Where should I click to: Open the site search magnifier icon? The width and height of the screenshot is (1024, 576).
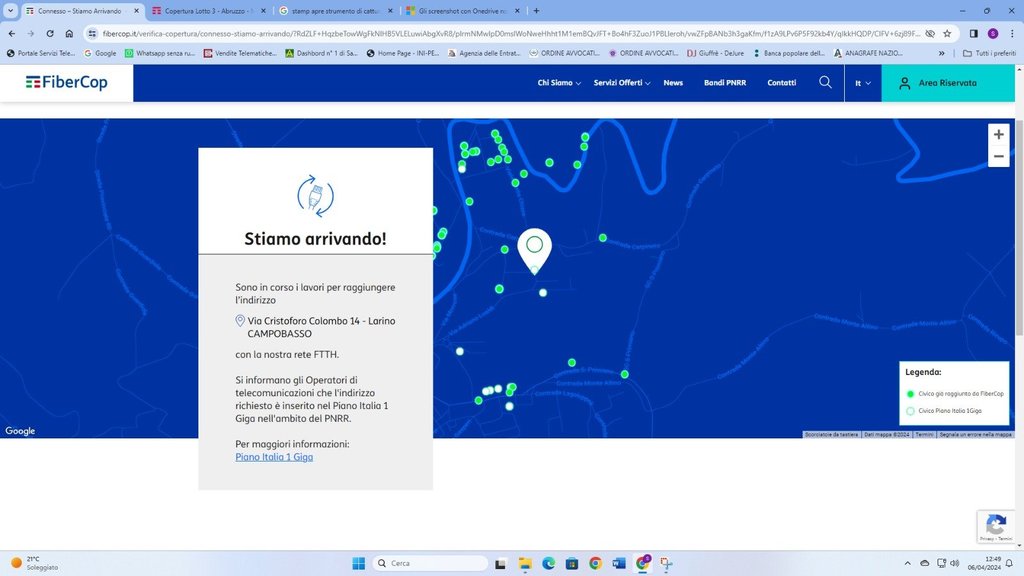click(825, 83)
